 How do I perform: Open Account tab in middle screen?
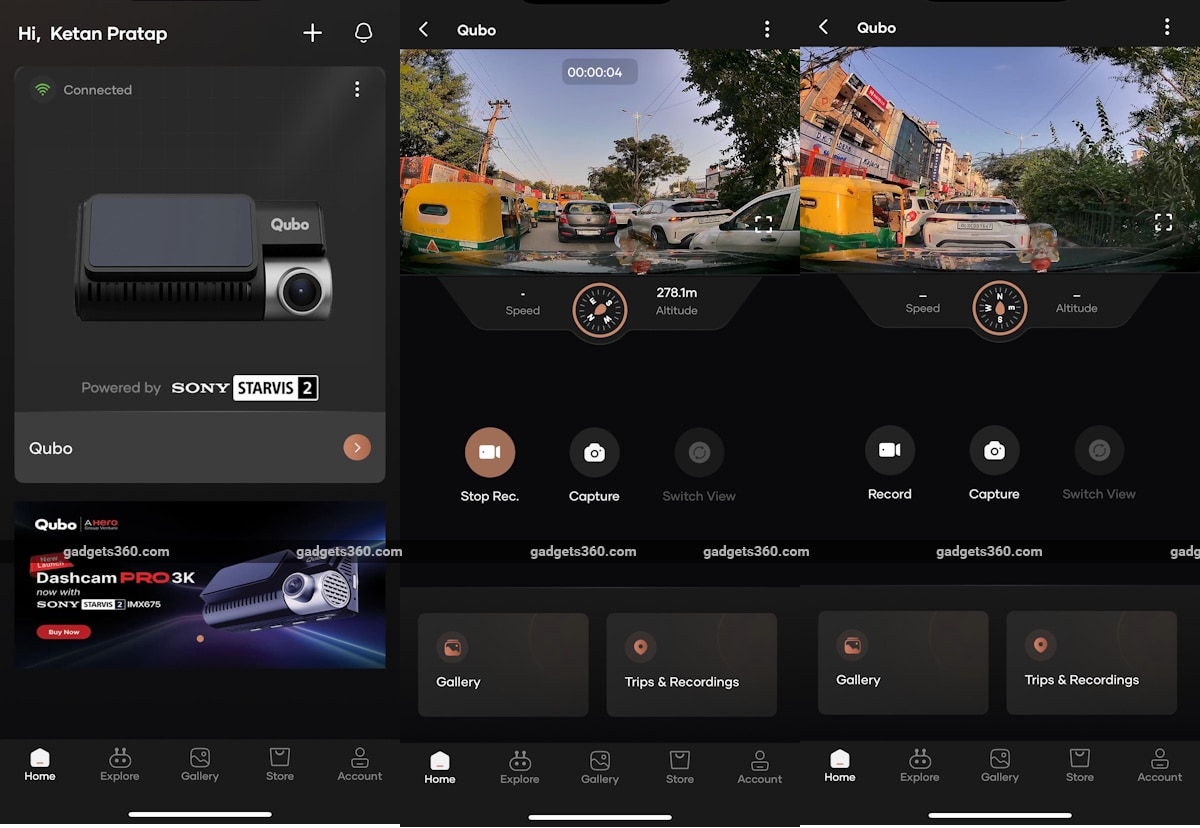pyautogui.click(x=760, y=767)
